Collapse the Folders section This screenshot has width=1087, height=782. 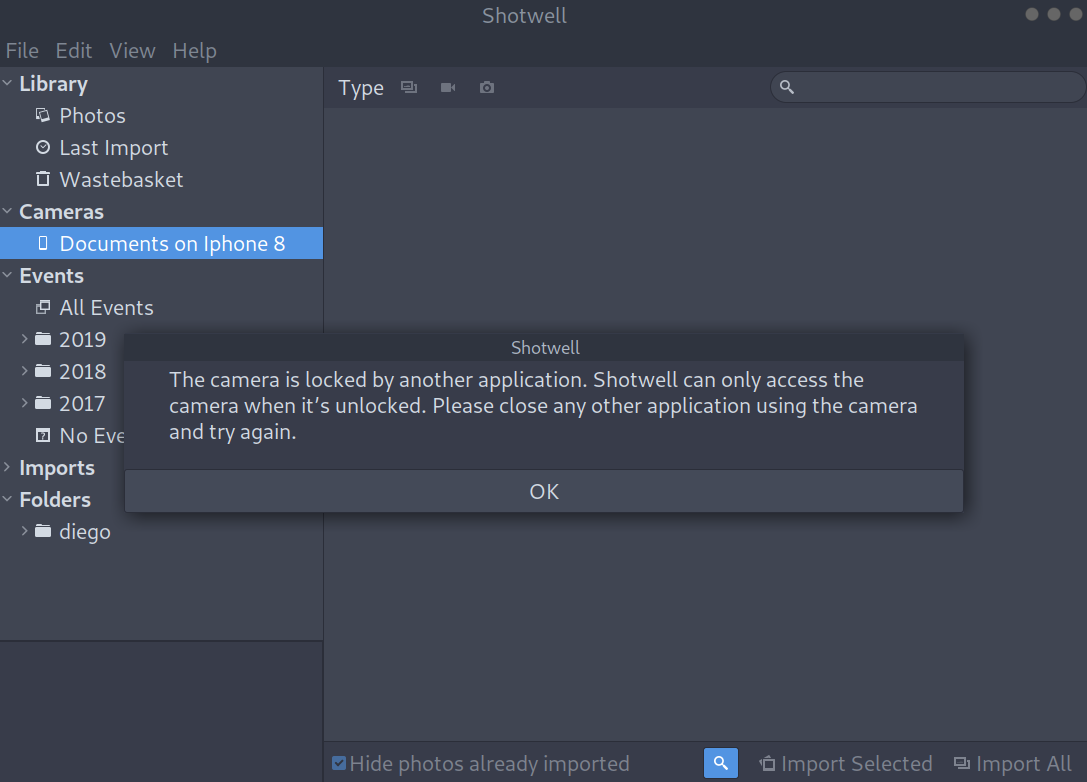tap(8, 498)
